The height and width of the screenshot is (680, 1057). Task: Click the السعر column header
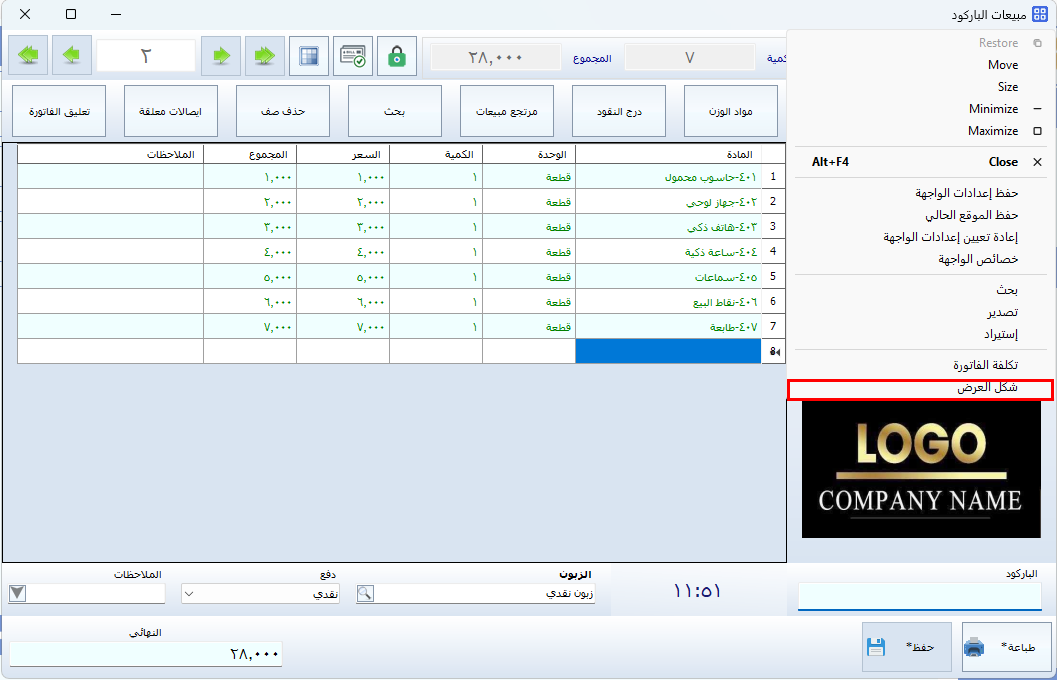click(343, 154)
